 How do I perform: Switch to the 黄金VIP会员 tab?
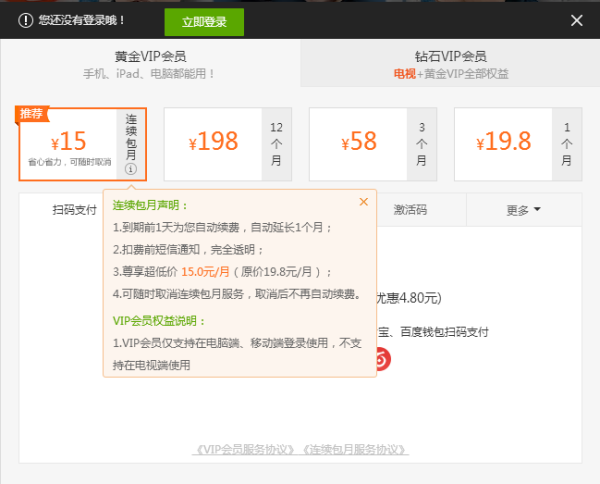(x=150, y=64)
